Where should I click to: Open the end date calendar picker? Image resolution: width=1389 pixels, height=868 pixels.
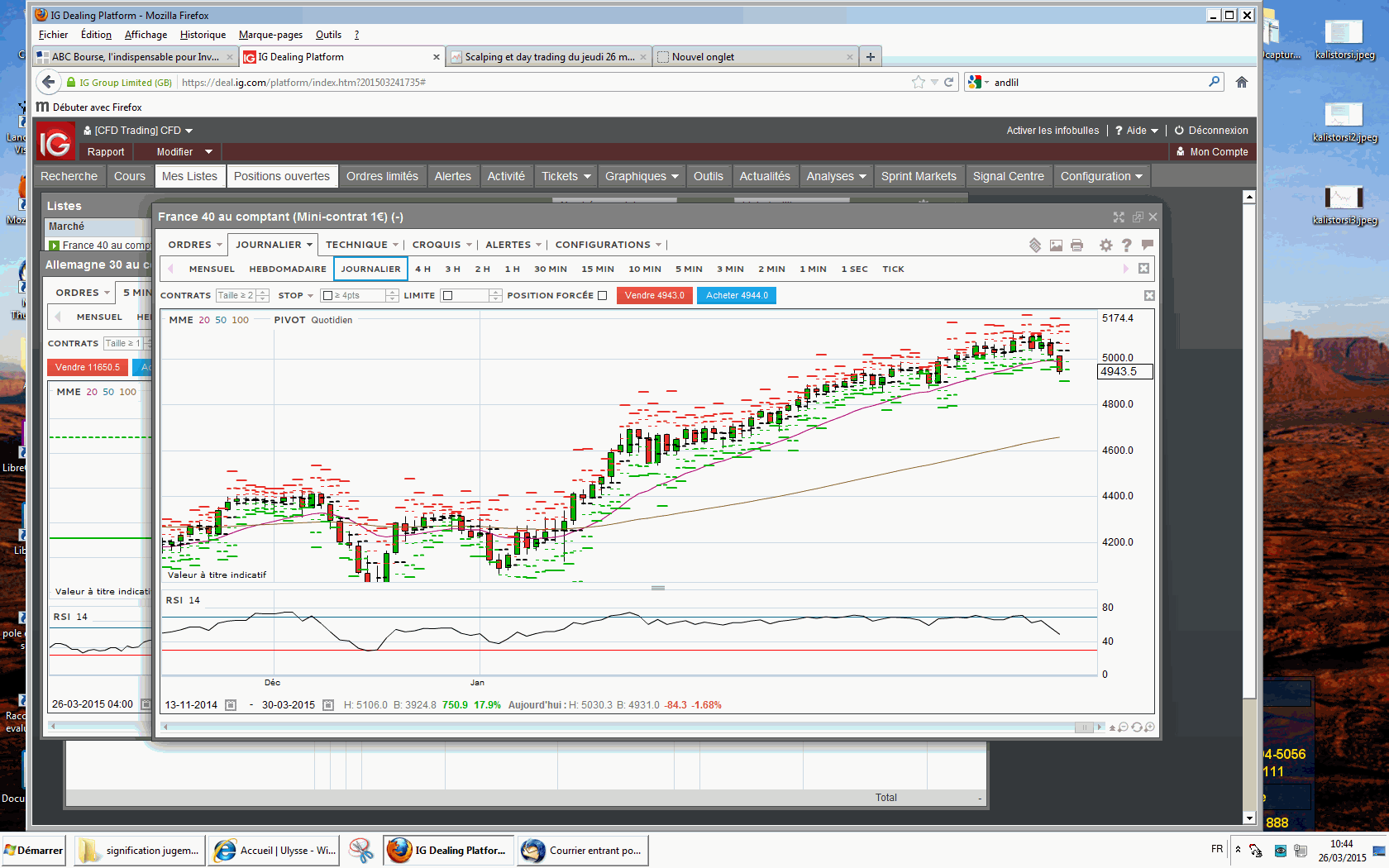[x=328, y=705]
